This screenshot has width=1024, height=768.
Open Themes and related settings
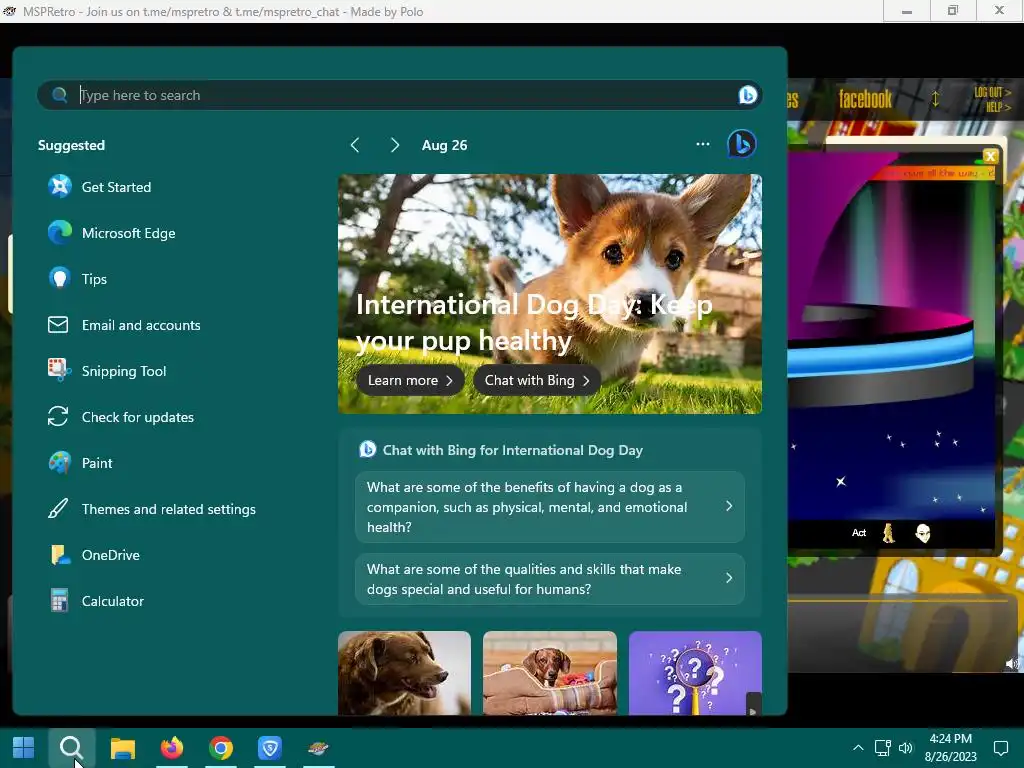tap(152, 509)
